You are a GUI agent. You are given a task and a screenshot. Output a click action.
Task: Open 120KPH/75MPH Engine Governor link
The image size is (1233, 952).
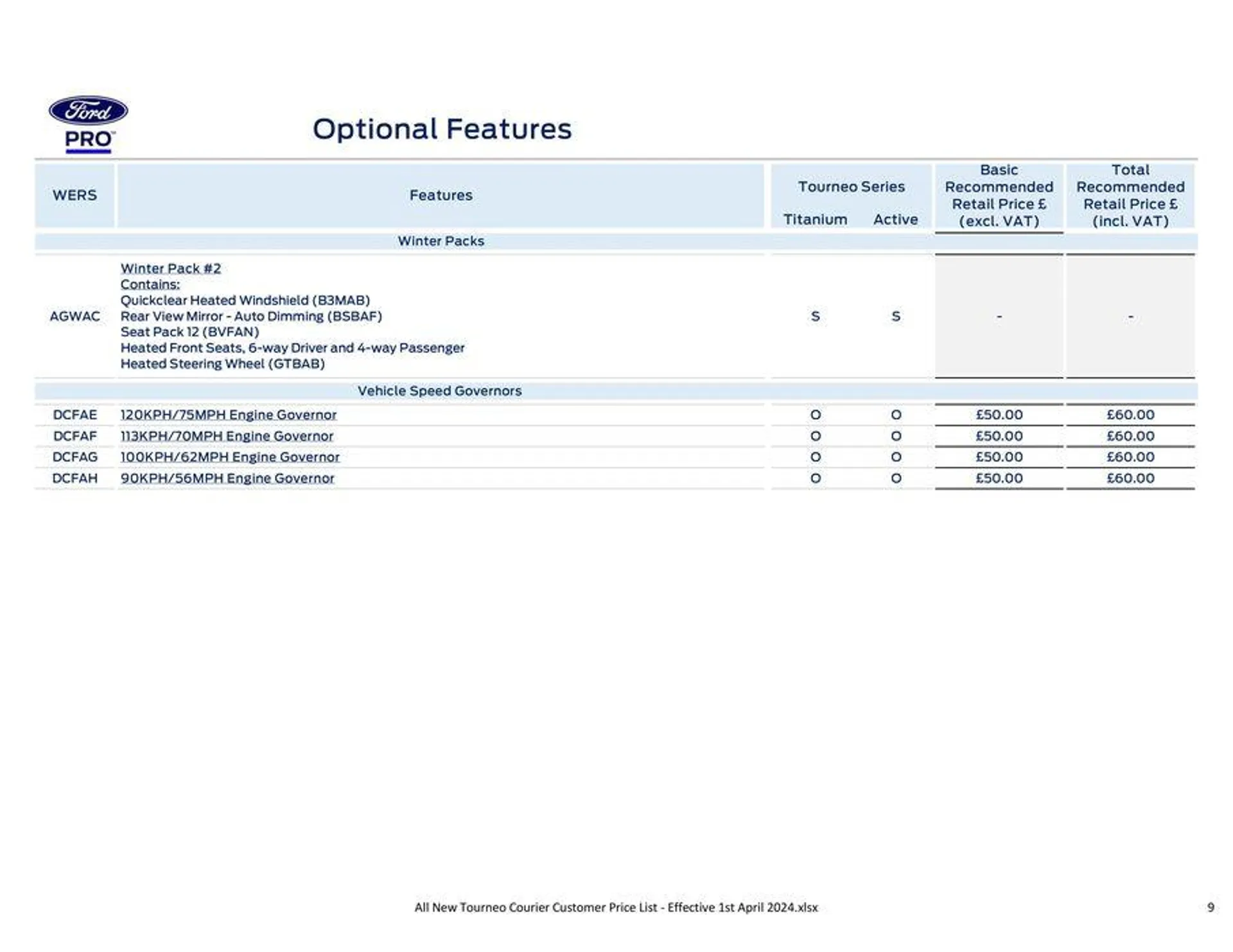228,415
